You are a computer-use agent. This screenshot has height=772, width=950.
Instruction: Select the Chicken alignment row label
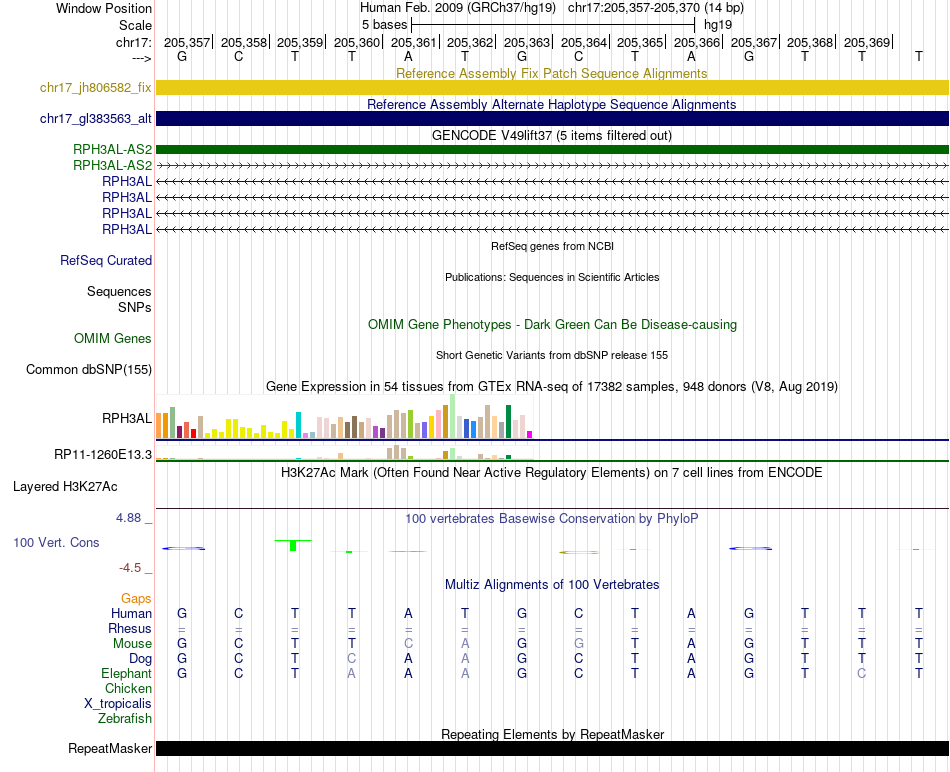coord(128,689)
